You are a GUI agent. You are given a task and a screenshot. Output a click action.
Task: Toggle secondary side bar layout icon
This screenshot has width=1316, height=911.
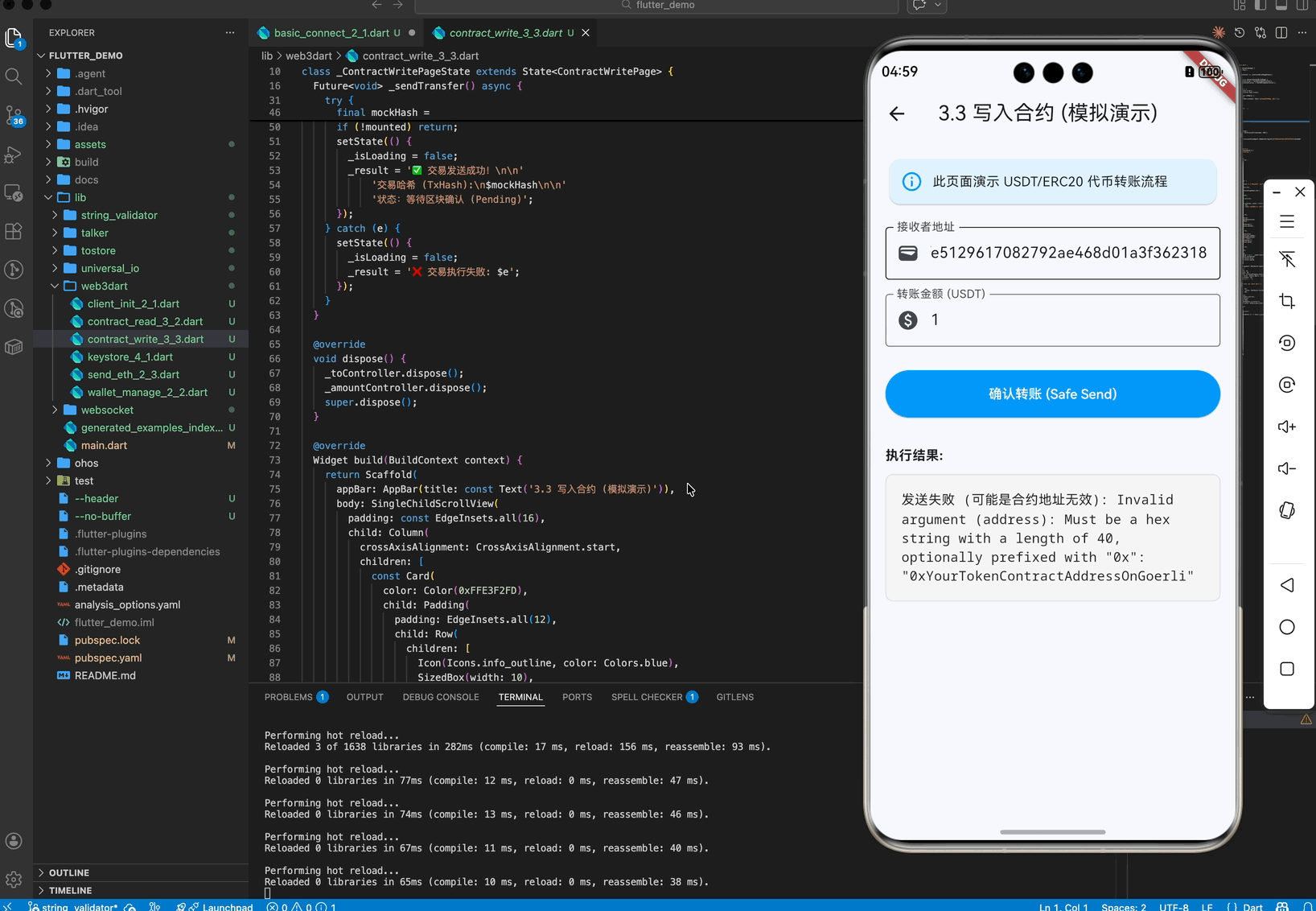1302,5
